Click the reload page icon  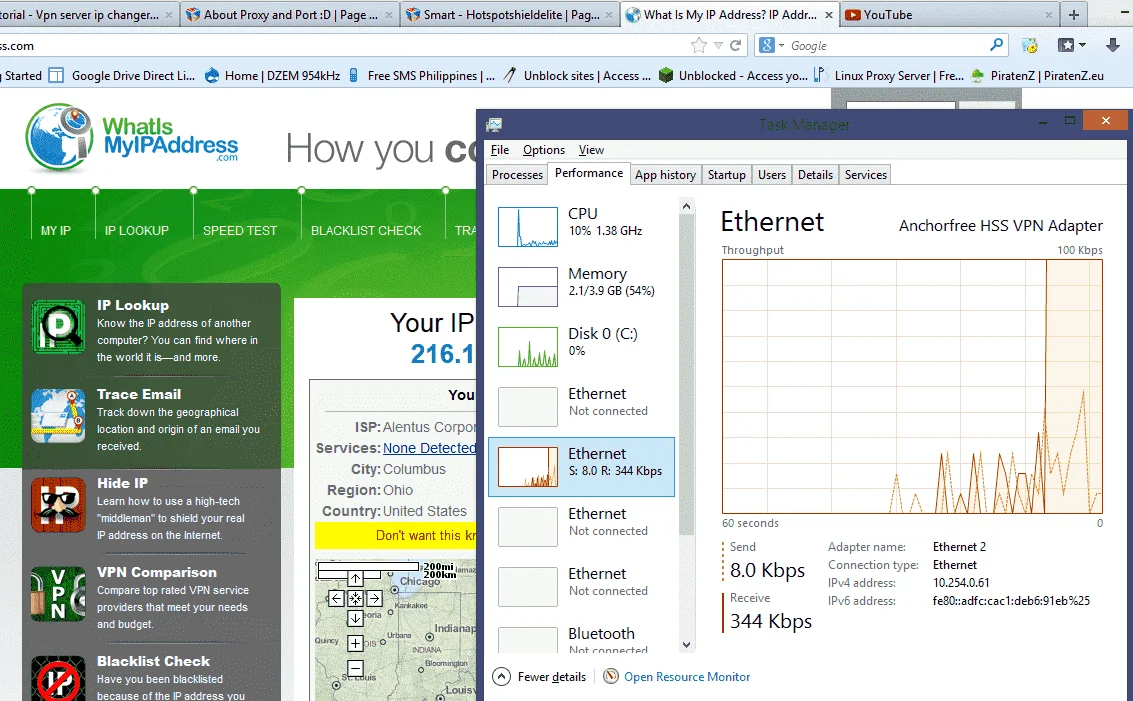(x=736, y=46)
